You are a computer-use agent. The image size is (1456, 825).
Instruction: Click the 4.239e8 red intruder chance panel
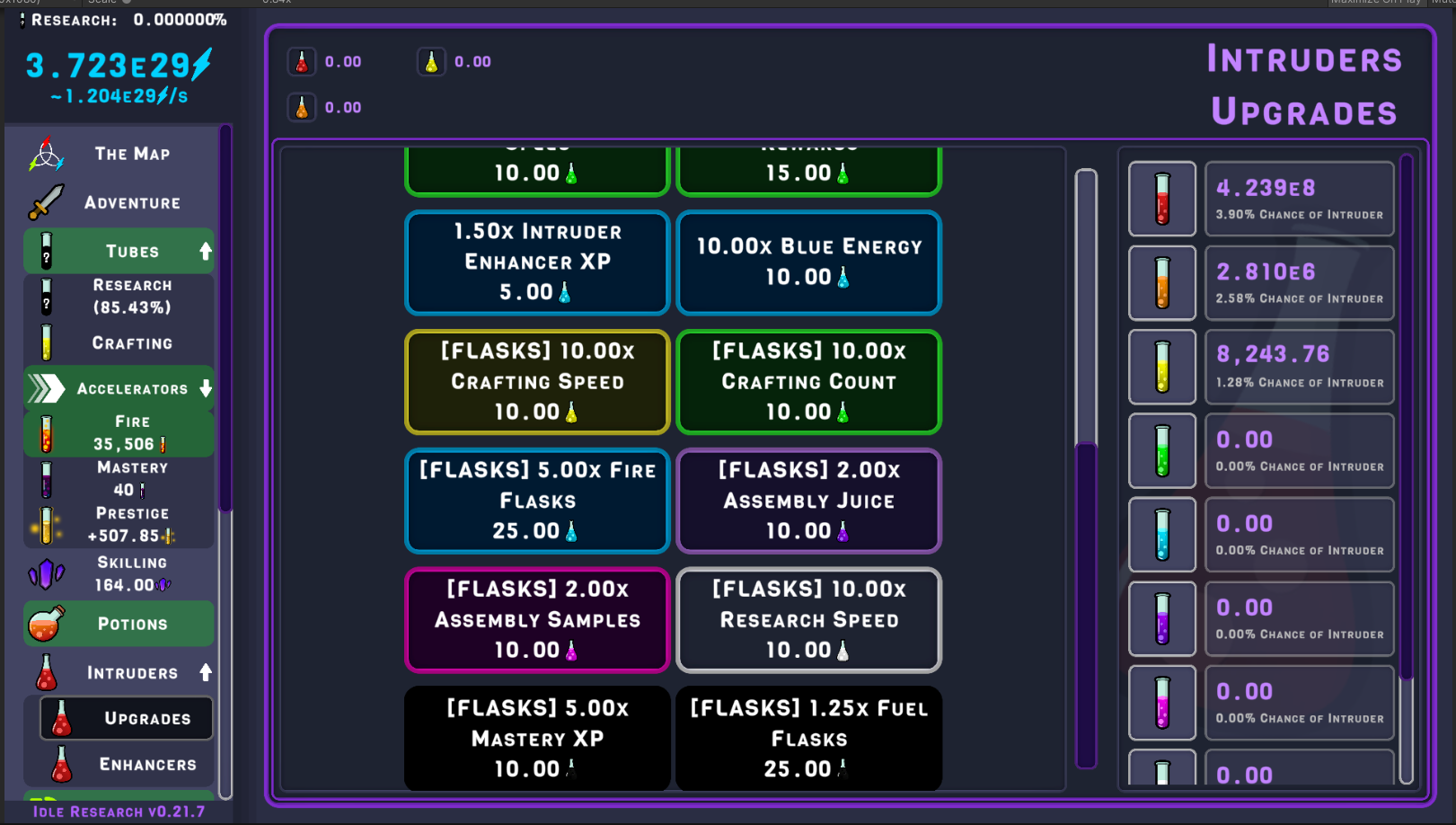(1299, 199)
